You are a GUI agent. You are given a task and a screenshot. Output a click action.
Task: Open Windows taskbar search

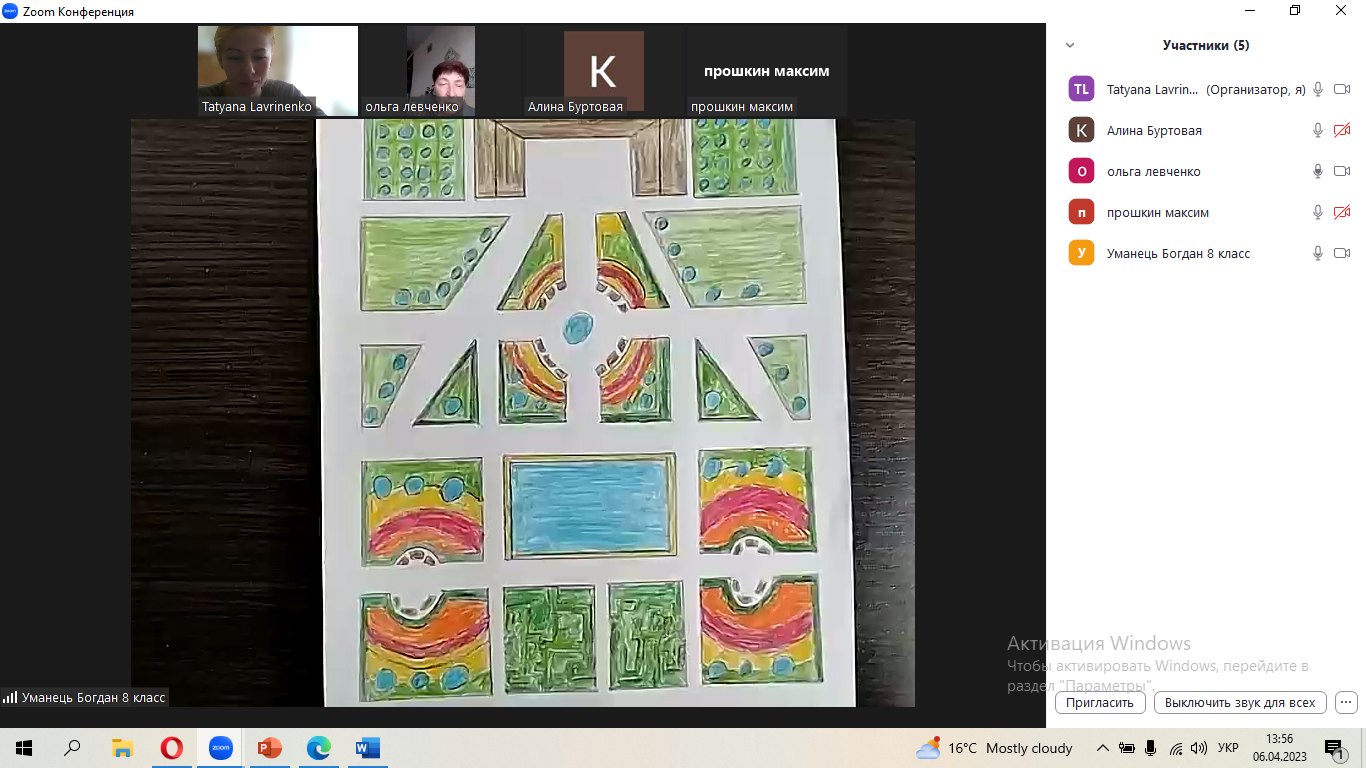point(72,748)
